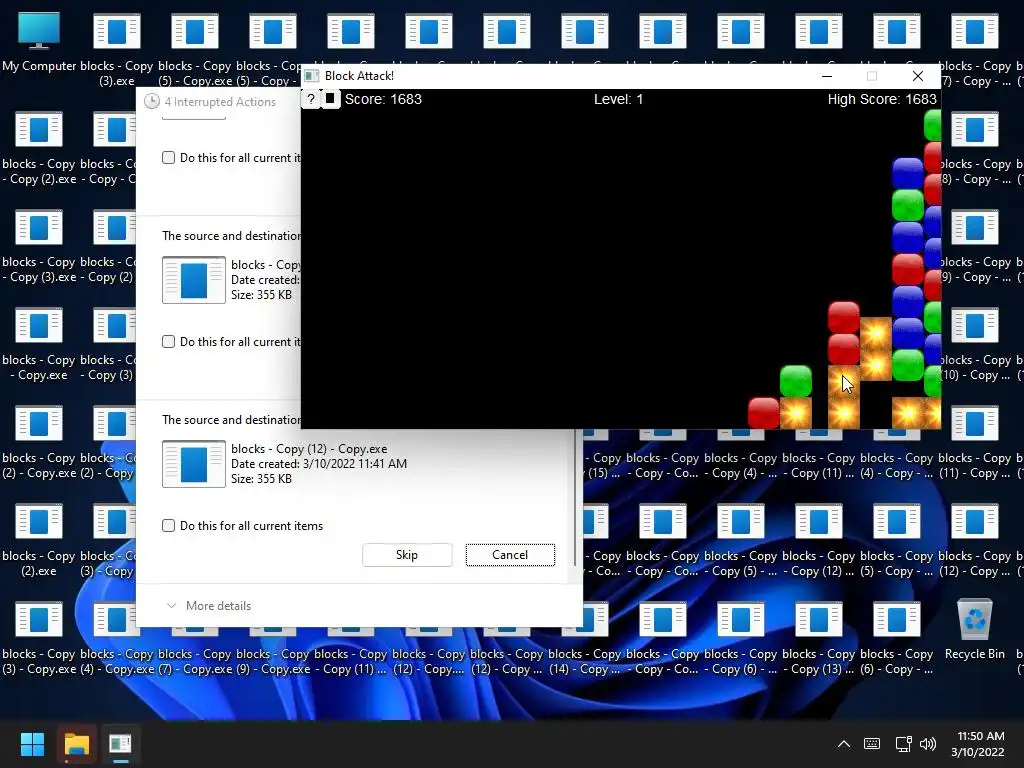Screen dimensions: 1024x768
Task: Select desktop file blocks - Copy (10) - Copy
Action: point(974,344)
